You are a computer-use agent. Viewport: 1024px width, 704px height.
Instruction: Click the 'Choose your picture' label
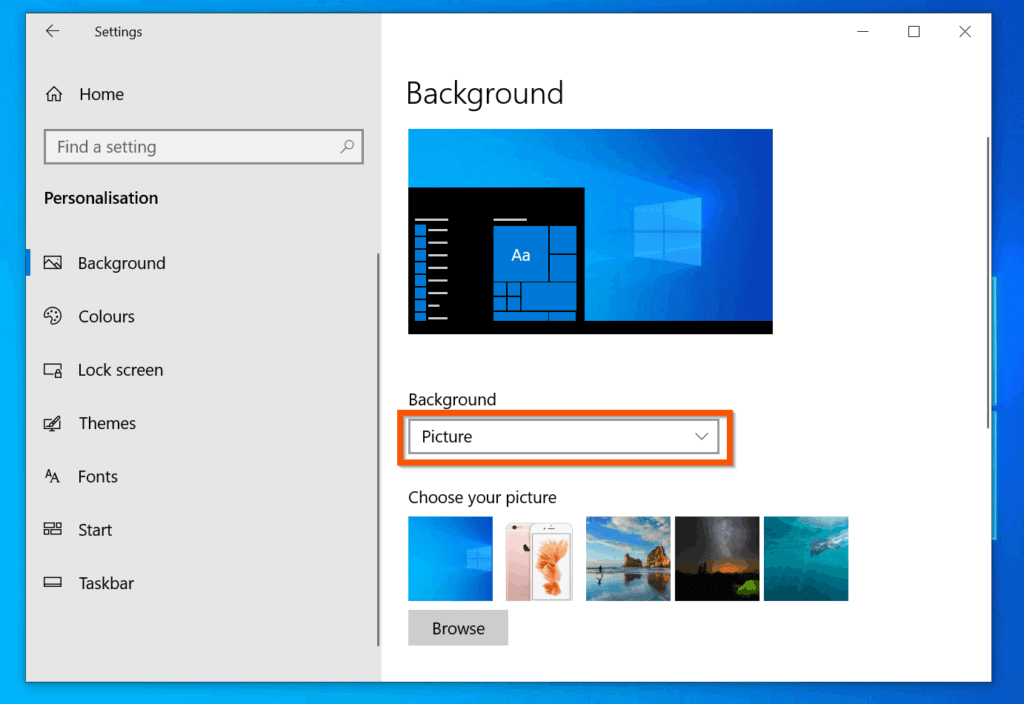(483, 498)
